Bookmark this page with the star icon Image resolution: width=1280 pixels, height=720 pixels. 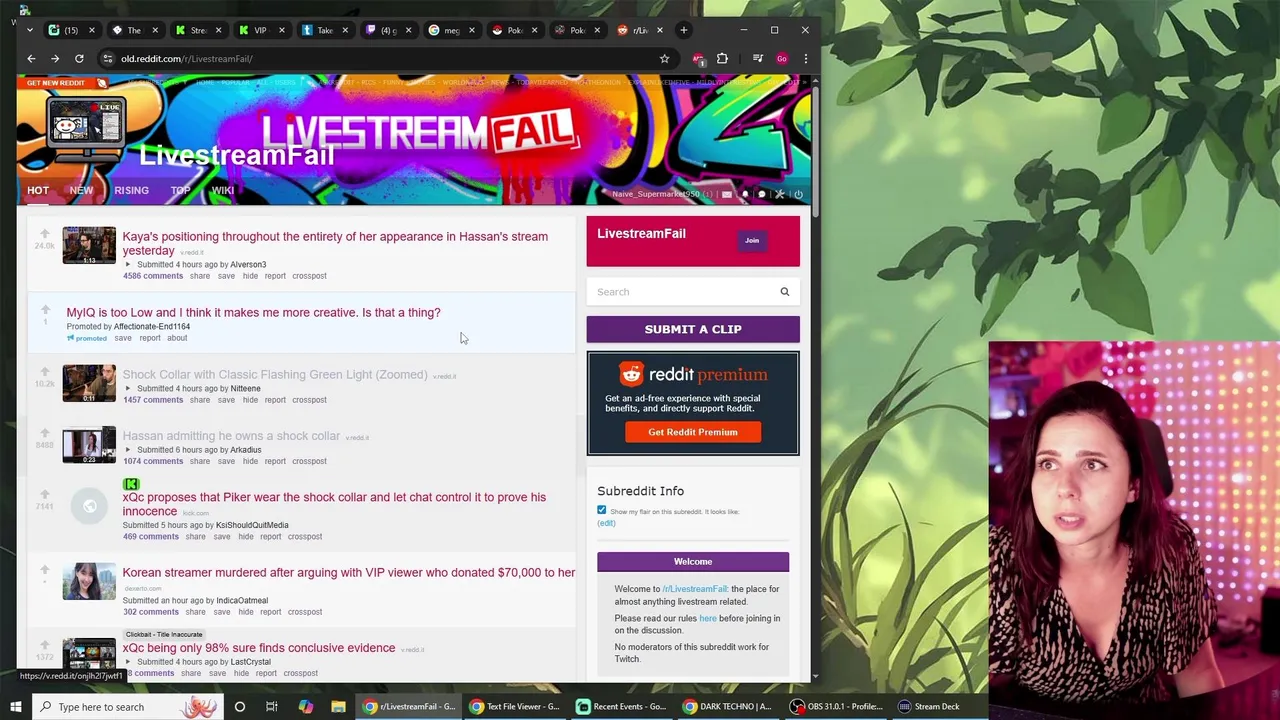664,58
